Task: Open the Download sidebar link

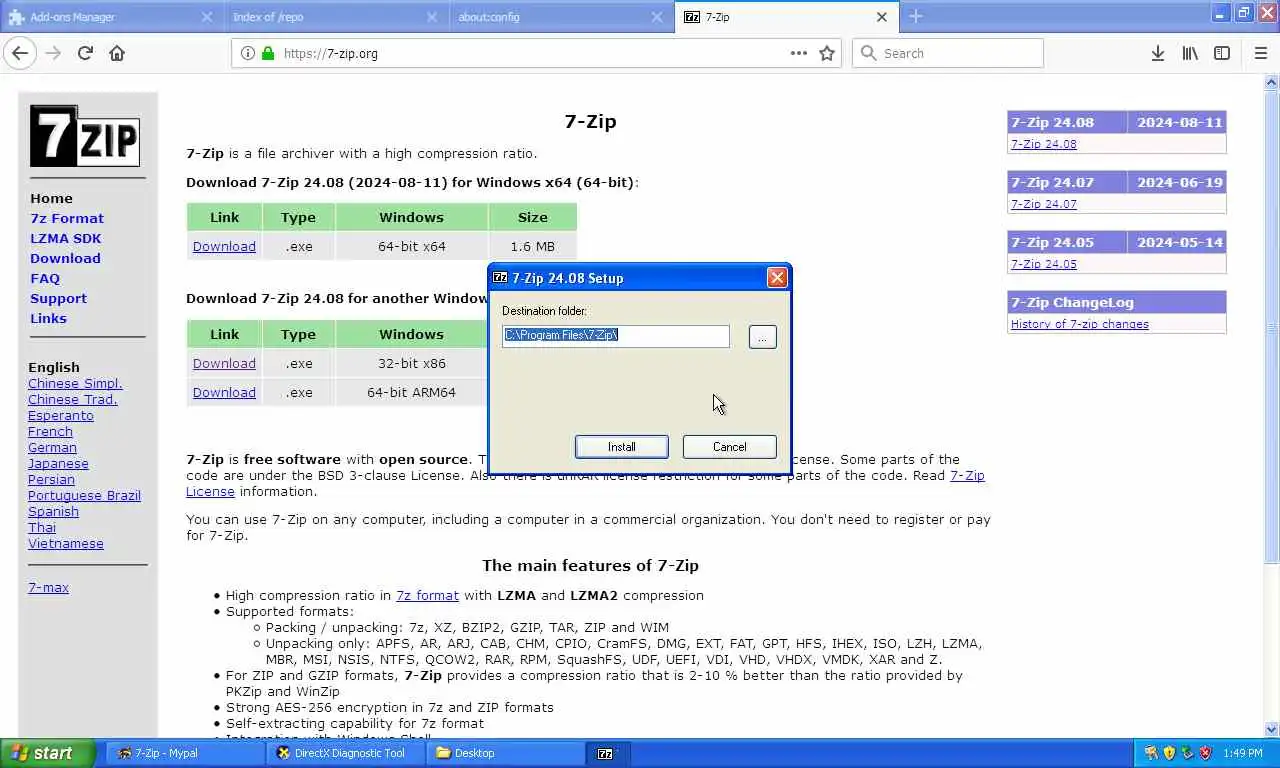Action: 65,258
